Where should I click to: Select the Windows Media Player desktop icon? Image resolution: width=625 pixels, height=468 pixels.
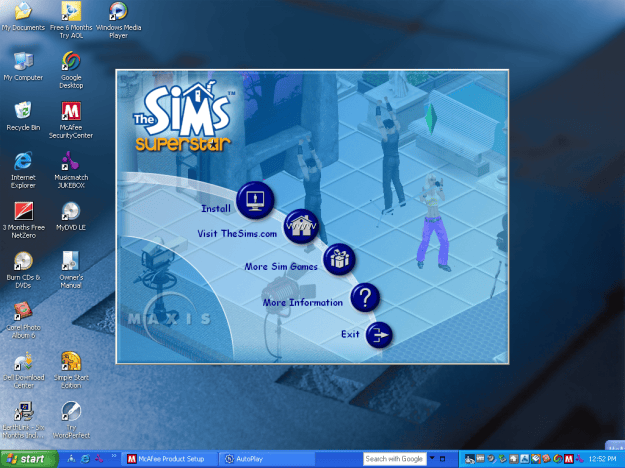pyautogui.click(x=118, y=20)
